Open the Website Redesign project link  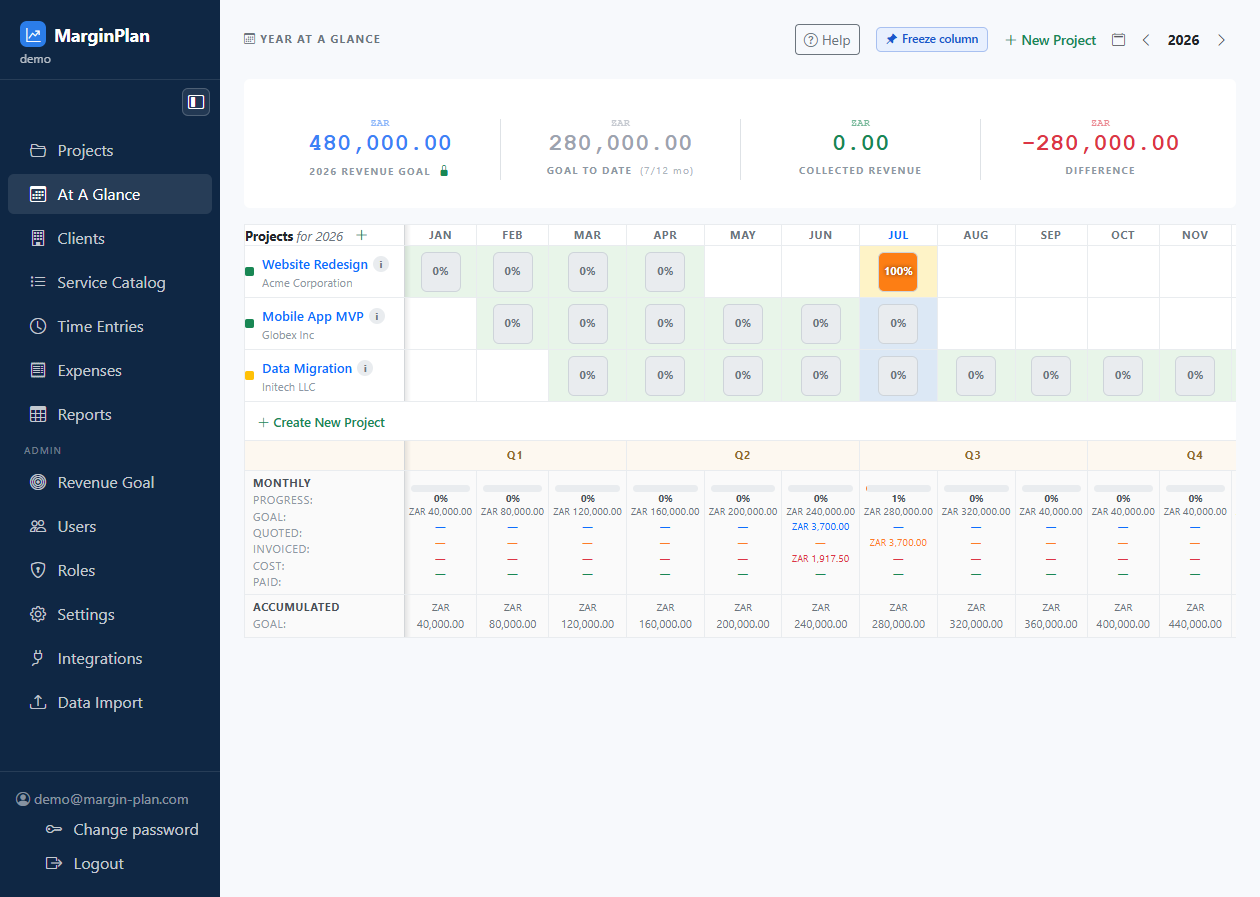click(315, 265)
